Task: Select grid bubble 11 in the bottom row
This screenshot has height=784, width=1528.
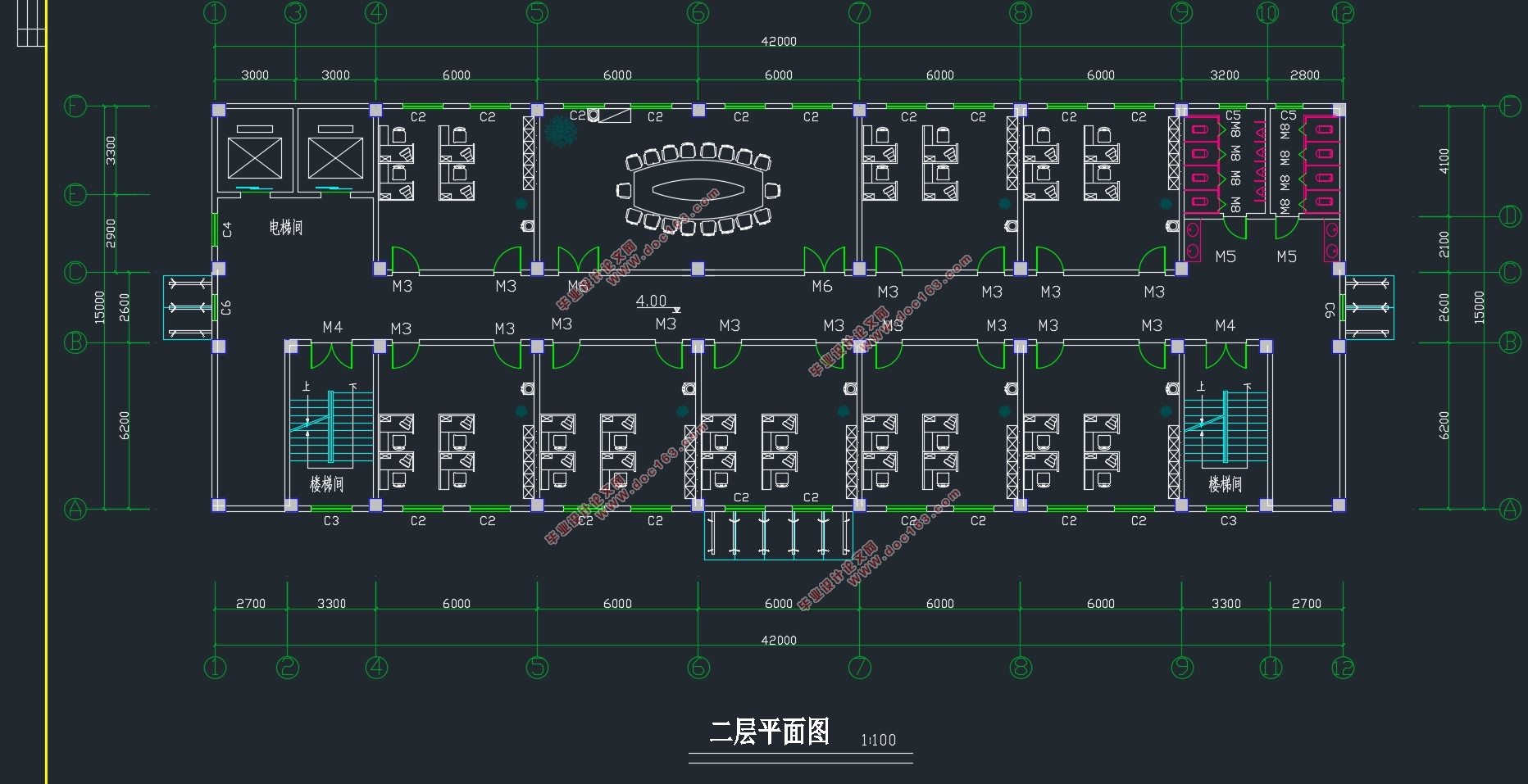Action: tap(1271, 668)
